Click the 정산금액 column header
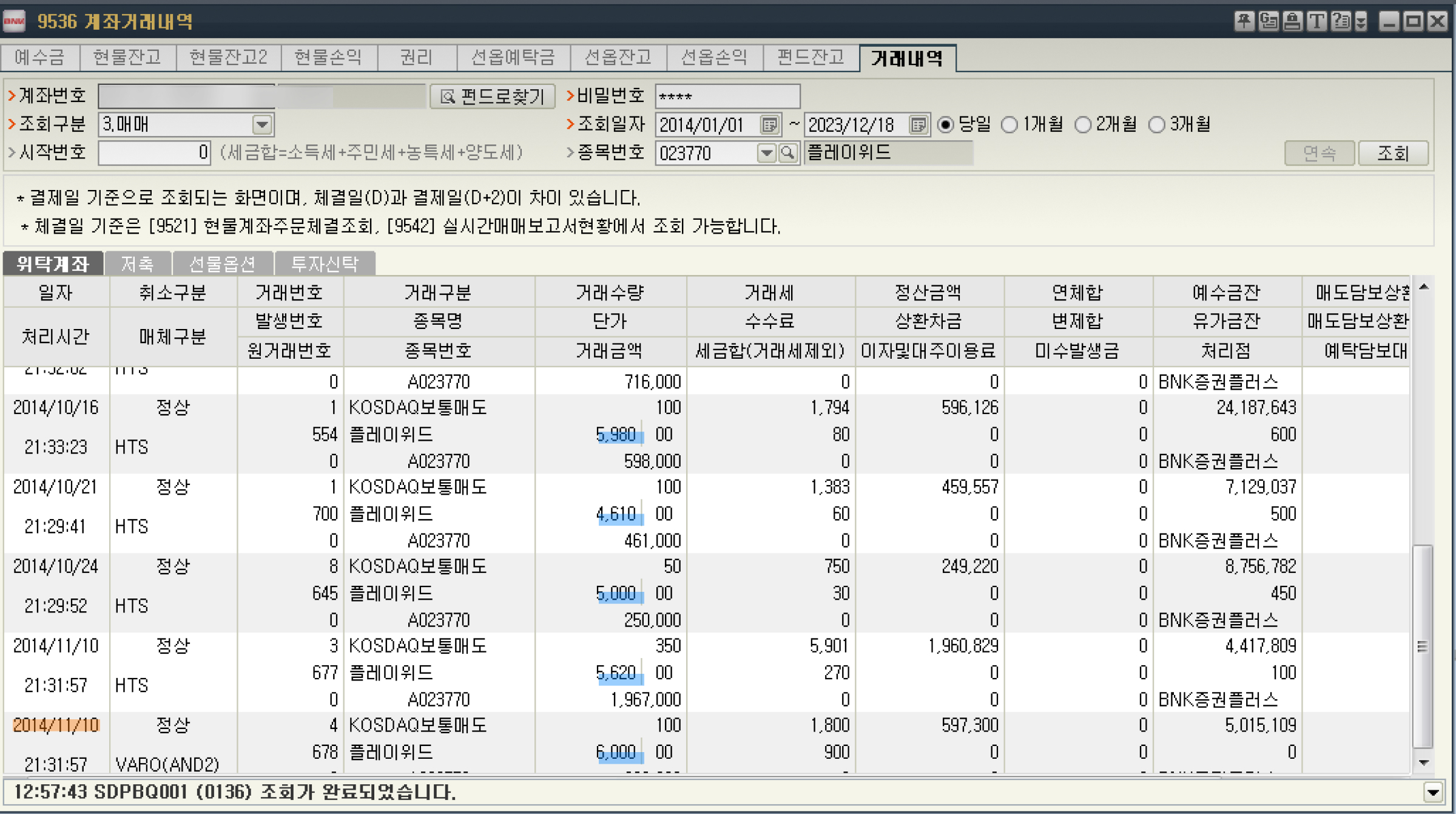1456x814 pixels. (929, 293)
